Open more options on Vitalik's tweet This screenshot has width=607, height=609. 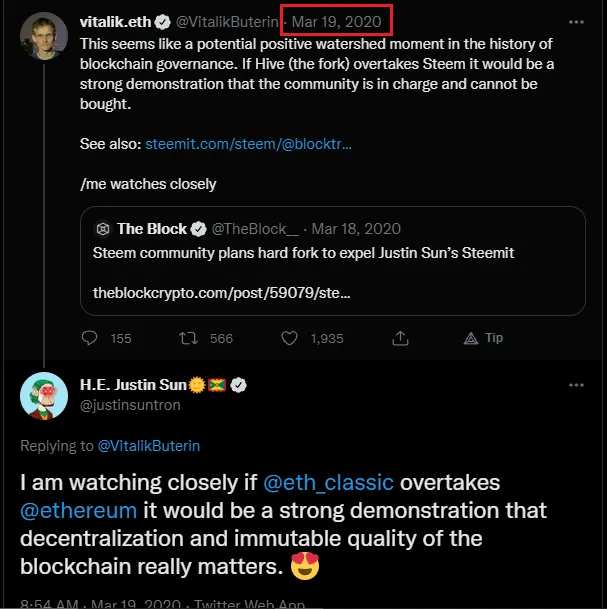(576, 21)
